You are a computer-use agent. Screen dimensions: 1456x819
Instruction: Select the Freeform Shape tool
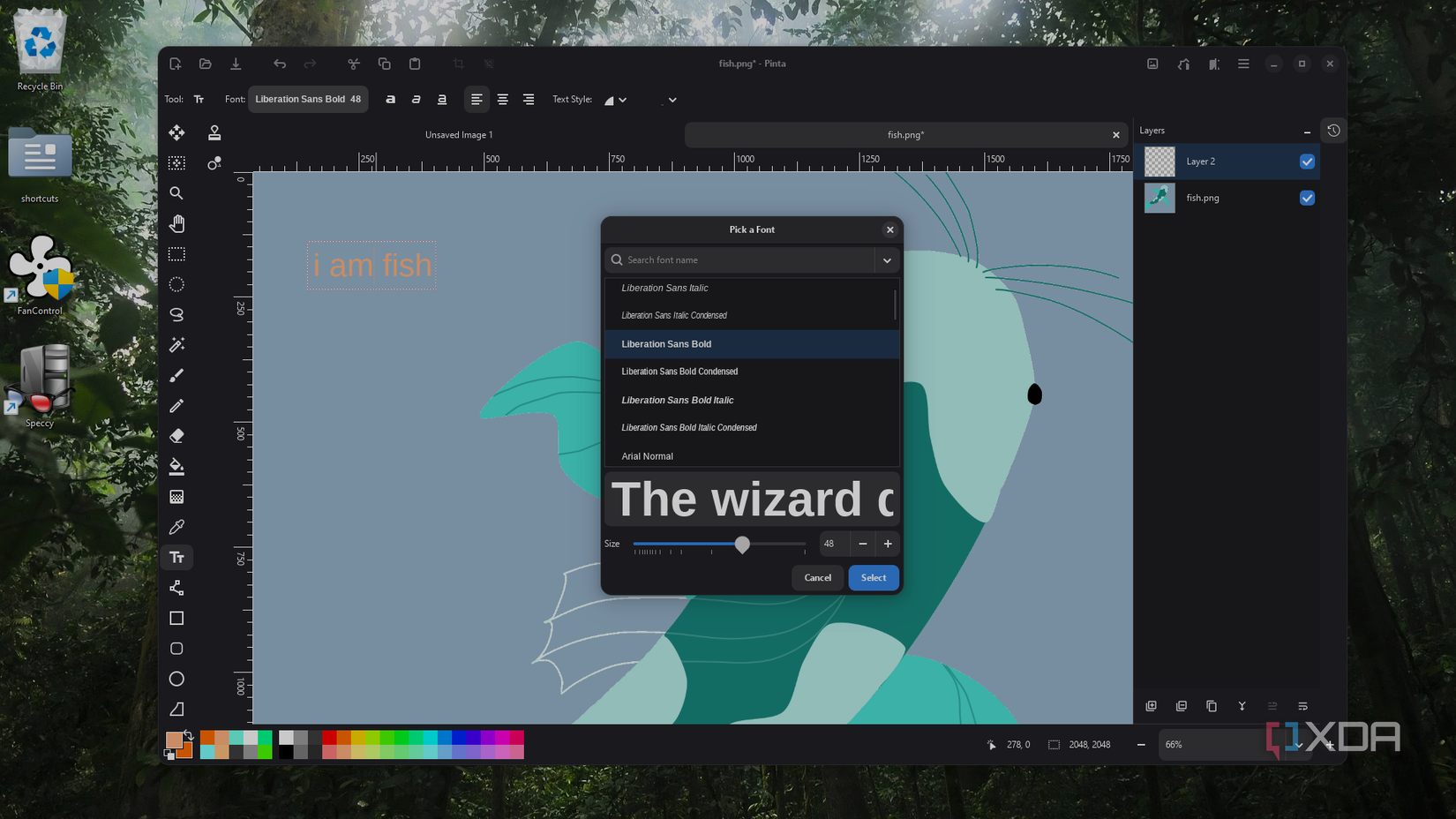pos(176,710)
